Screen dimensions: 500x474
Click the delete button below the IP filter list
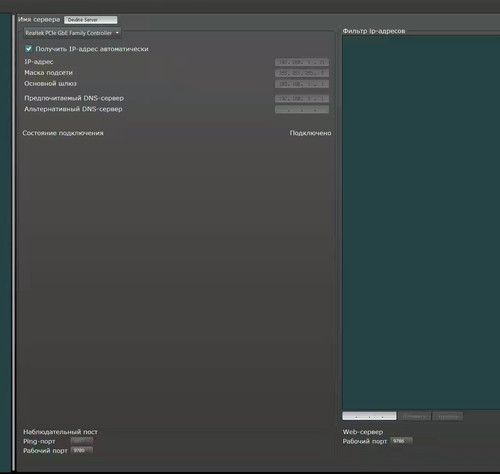pyautogui.click(x=448, y=416)
